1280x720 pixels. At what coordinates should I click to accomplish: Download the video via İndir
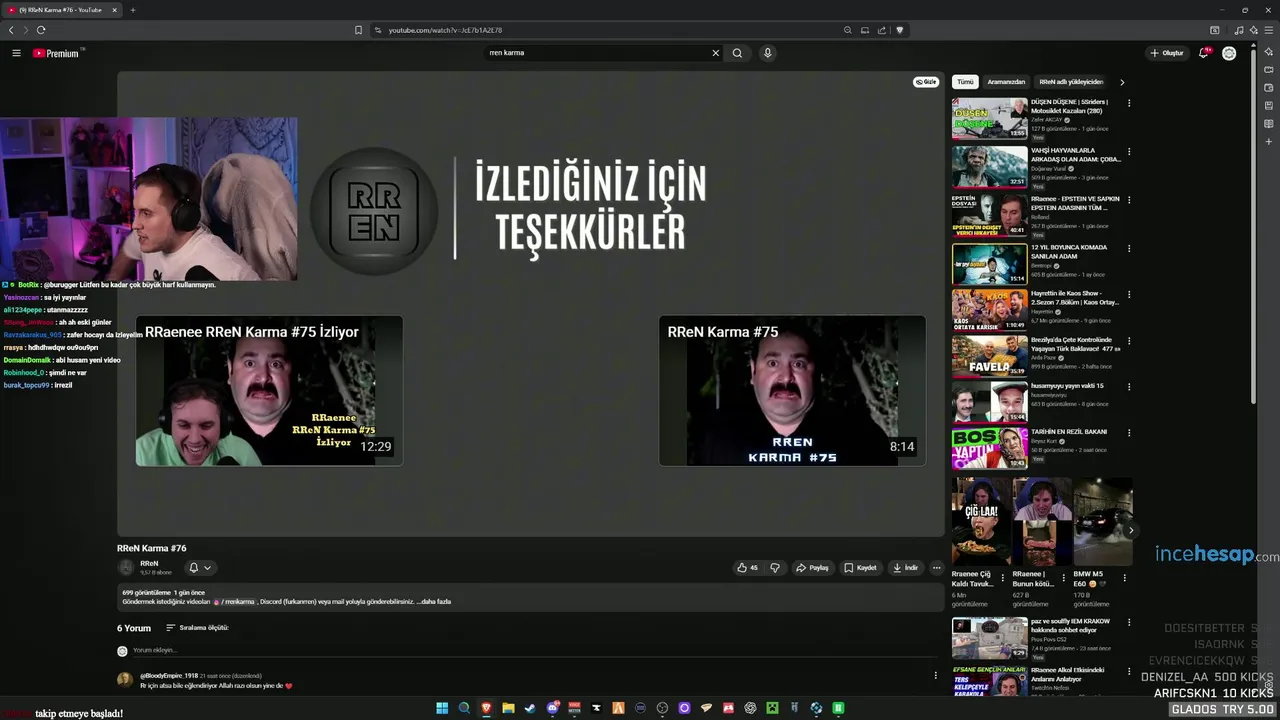click(x=905, y=567)
